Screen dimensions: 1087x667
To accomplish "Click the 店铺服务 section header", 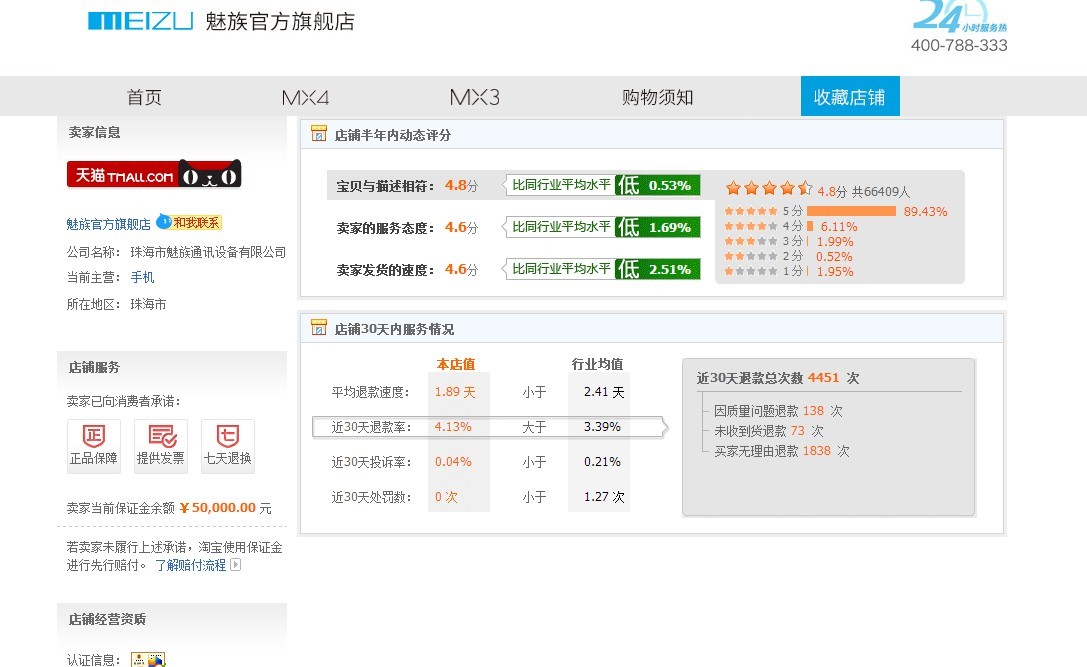I will (94, 367).
